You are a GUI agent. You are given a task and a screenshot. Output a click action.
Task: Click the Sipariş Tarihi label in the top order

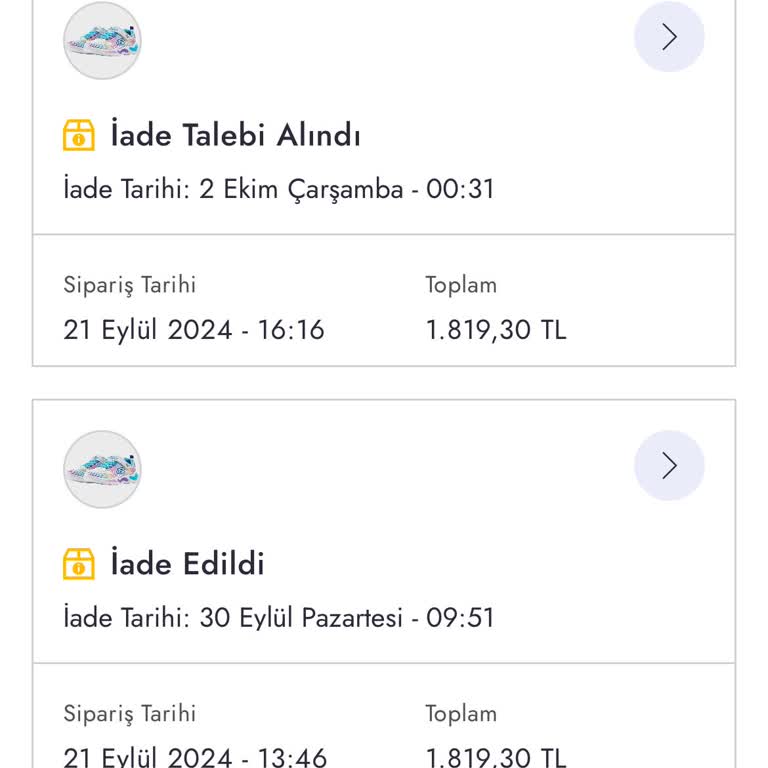click(130, 285)
